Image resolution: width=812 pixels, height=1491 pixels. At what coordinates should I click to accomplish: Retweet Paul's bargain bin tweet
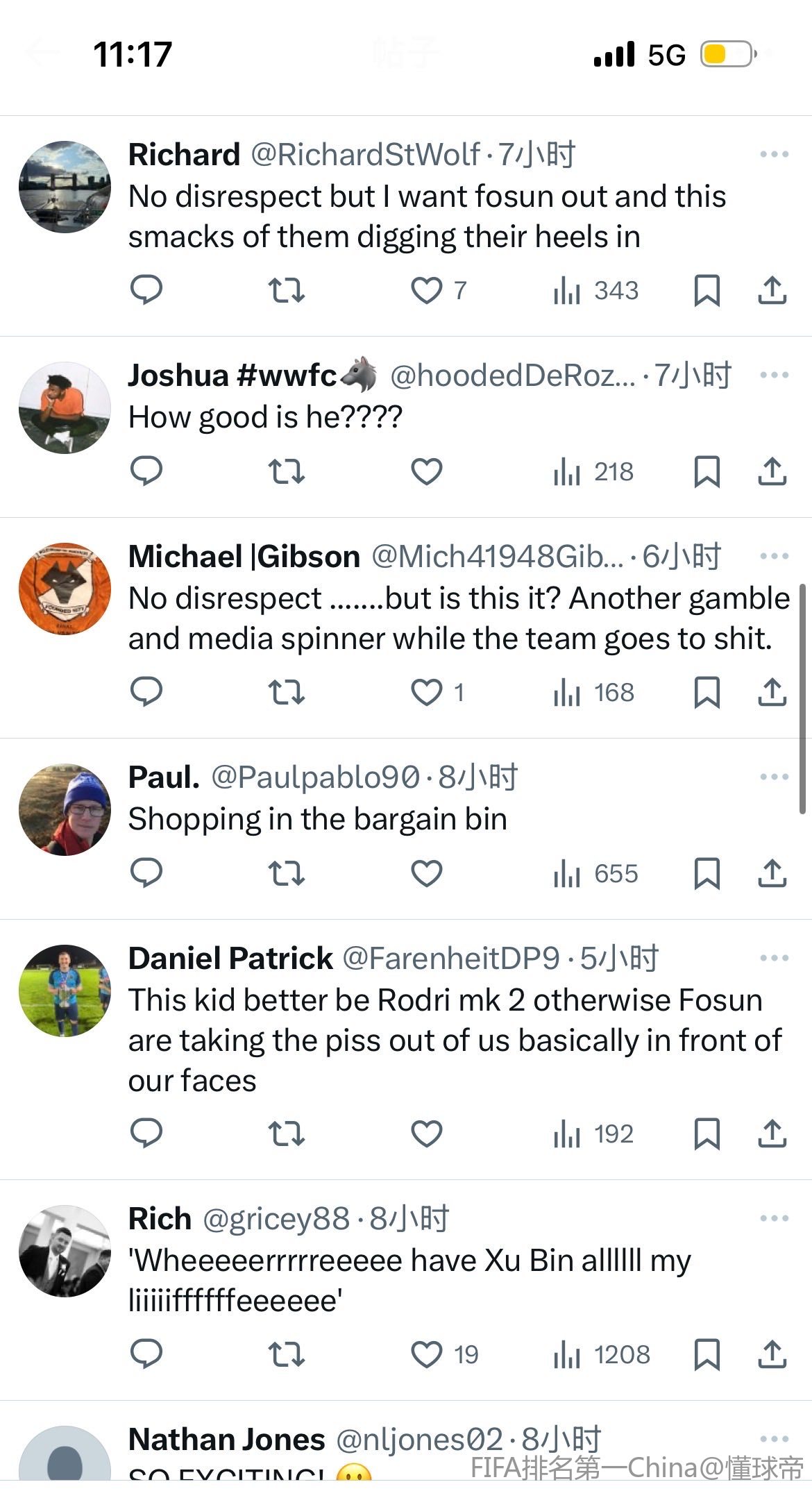point(286,873)
